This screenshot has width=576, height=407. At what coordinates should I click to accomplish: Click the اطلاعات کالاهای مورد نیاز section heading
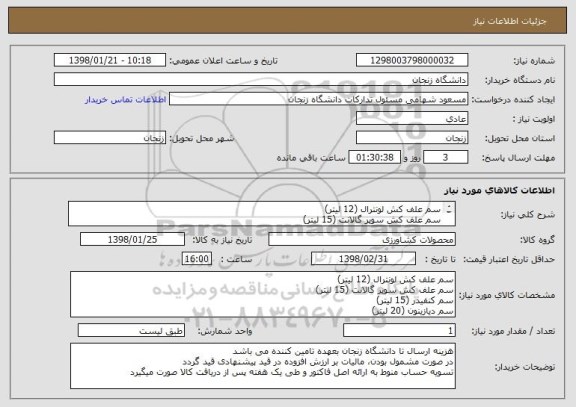499,190
